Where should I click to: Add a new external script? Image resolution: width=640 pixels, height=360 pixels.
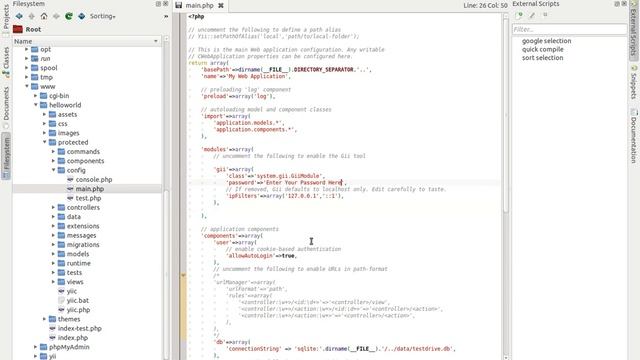click(x=519, y=16)
